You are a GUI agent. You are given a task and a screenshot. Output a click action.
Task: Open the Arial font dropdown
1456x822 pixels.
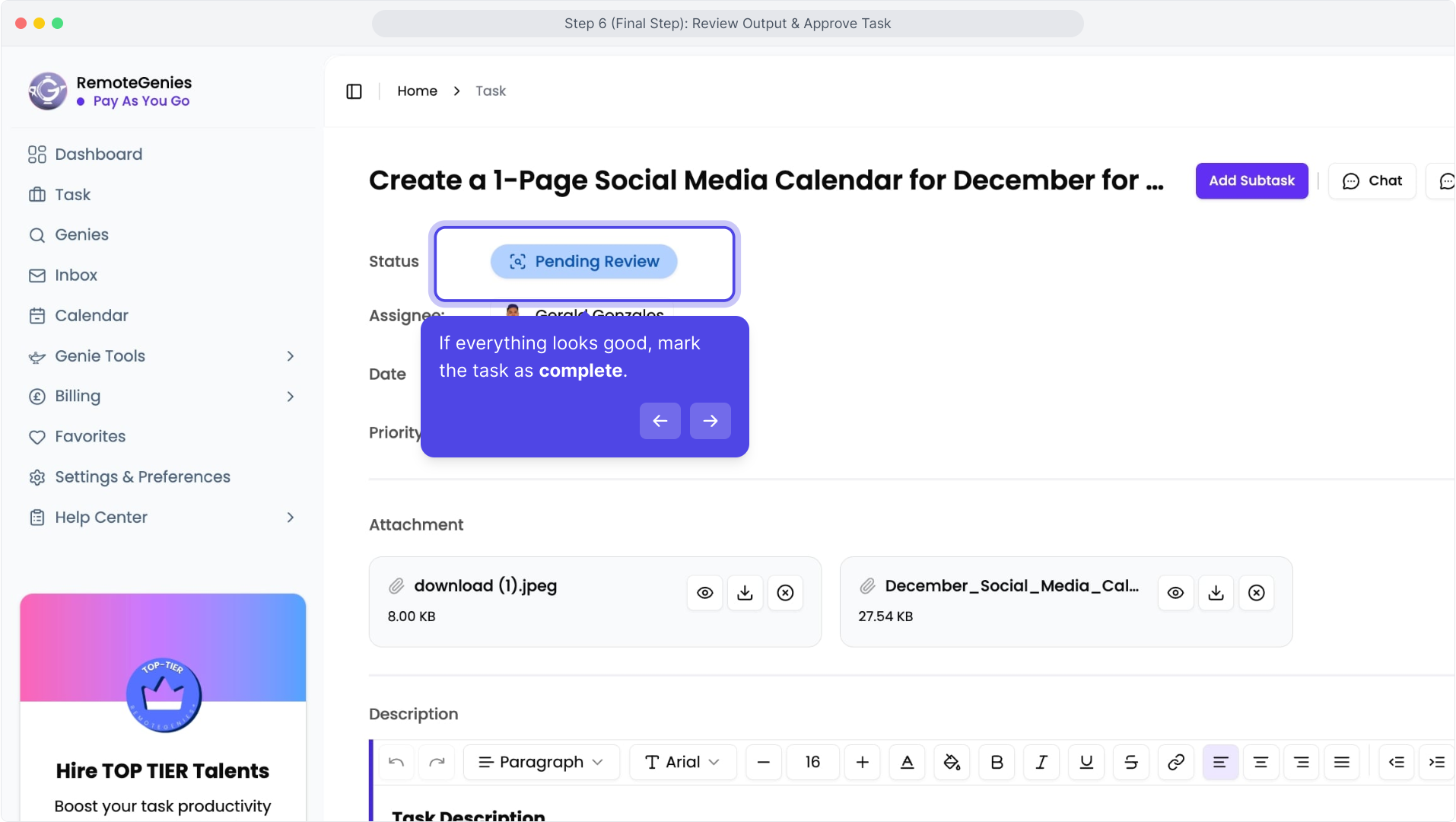(682, 762)
